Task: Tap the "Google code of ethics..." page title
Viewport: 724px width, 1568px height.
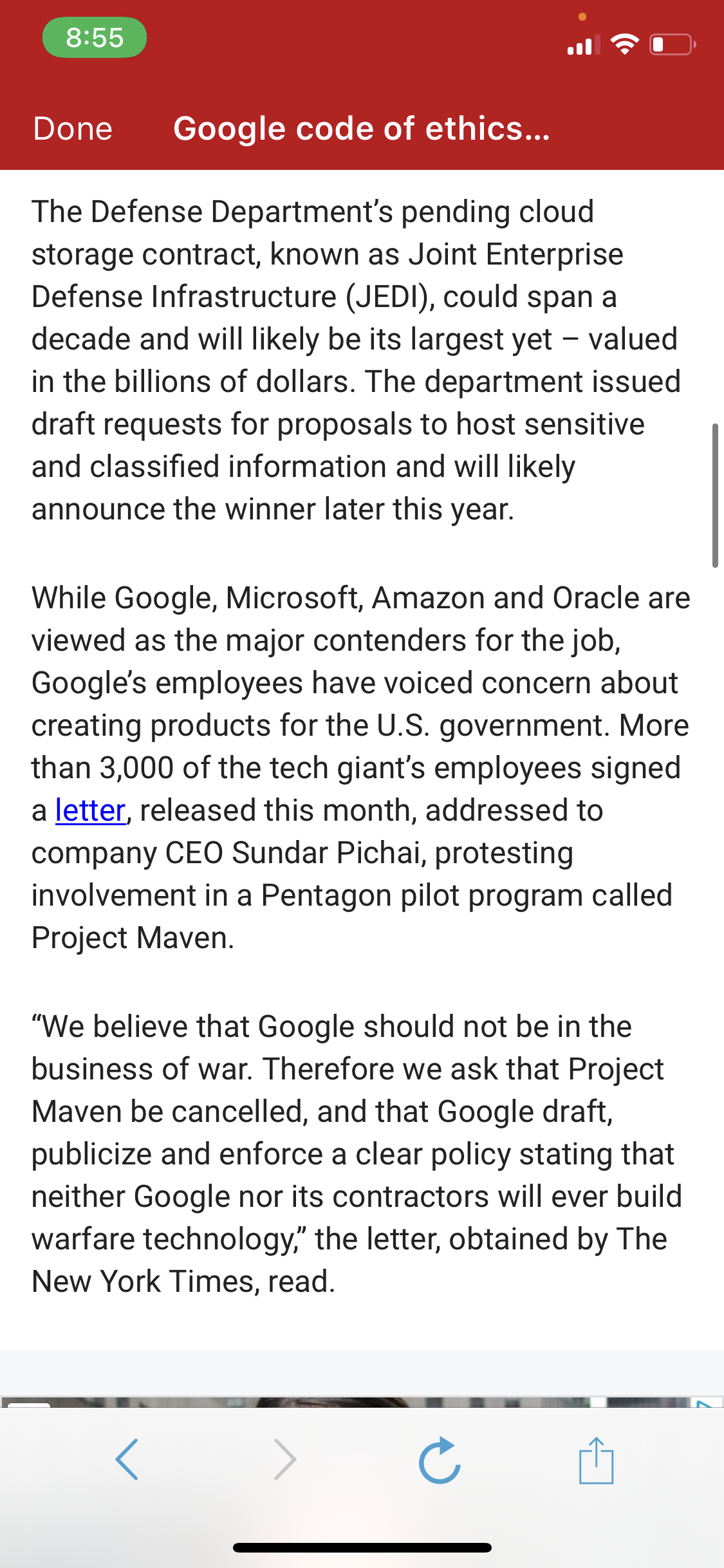Action: (x=362, y=129)
